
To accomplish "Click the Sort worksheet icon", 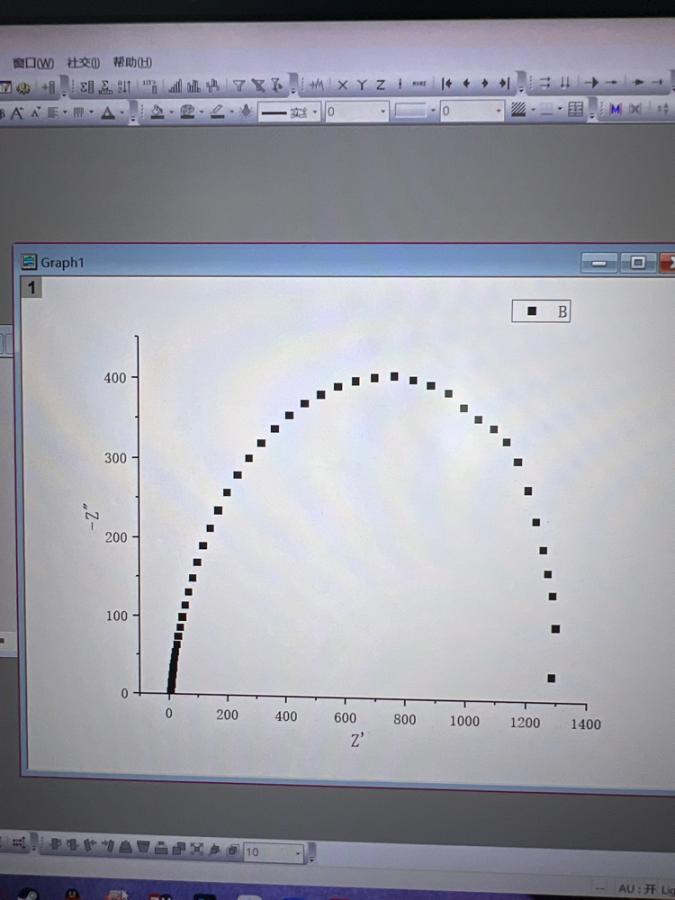I will point(124,86).
